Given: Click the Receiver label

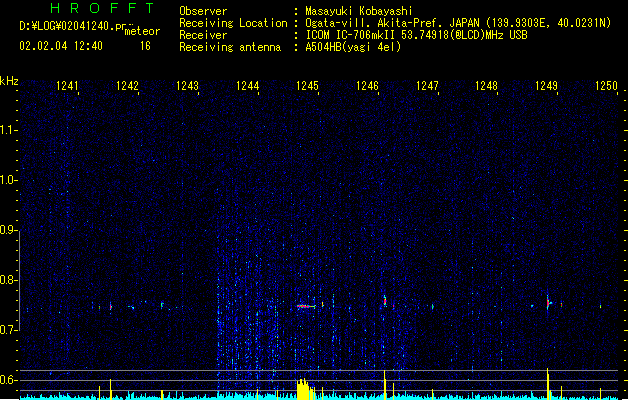Looking at the screenshot, I should tap(203, 35).
